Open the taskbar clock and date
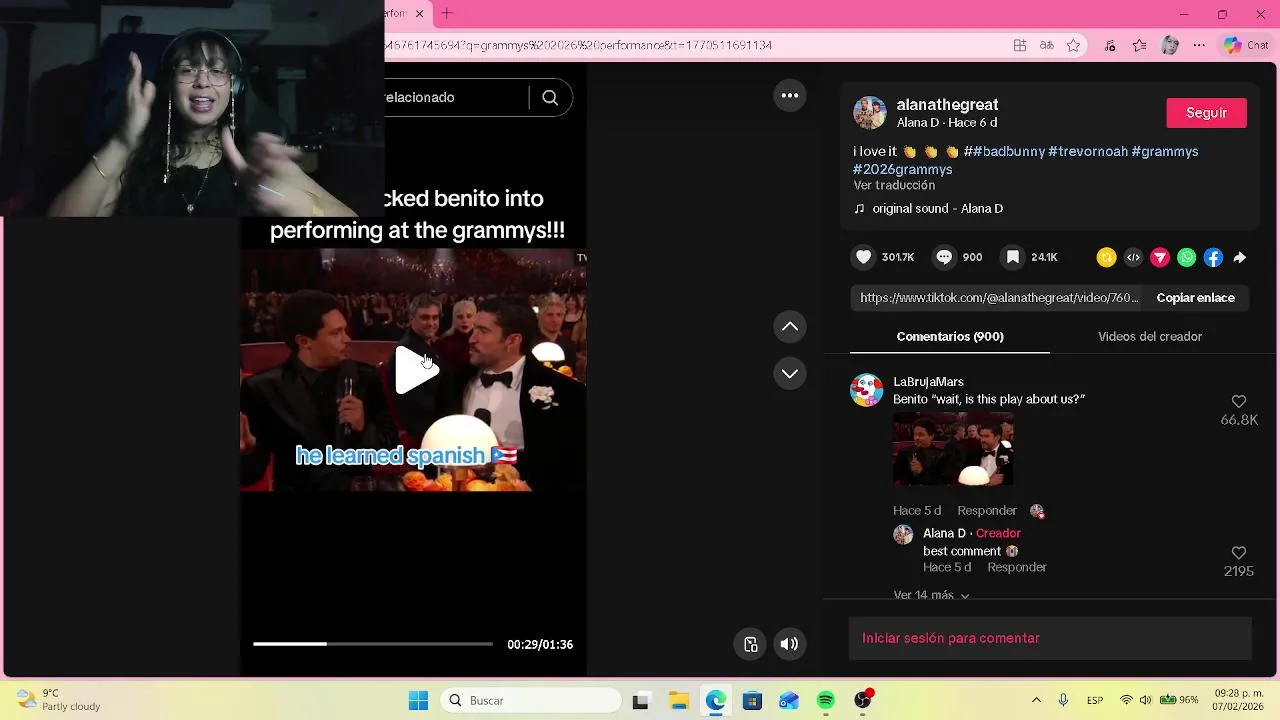 (x=1240, y=700)
